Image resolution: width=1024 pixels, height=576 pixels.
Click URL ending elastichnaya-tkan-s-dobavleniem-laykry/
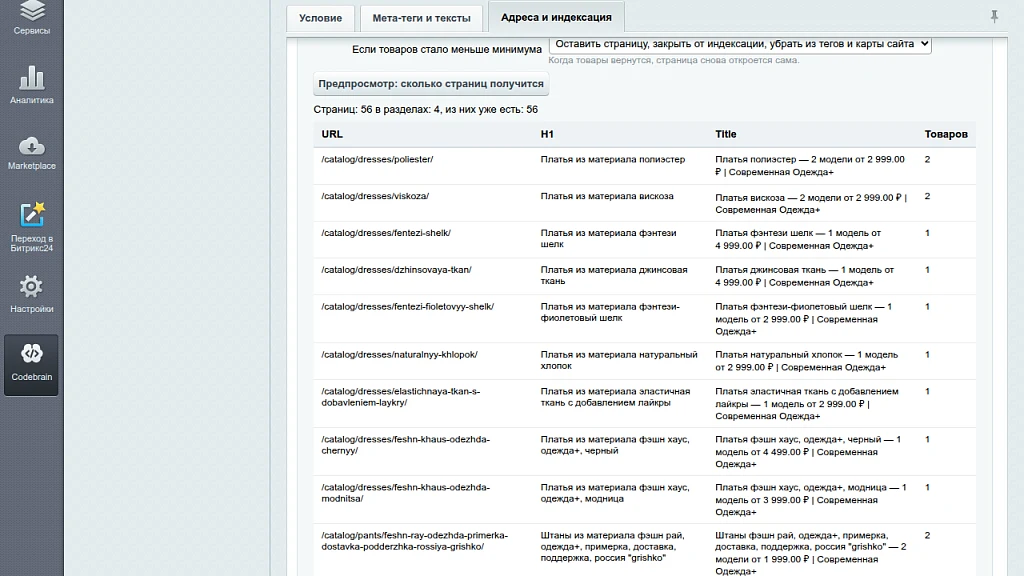400,397
